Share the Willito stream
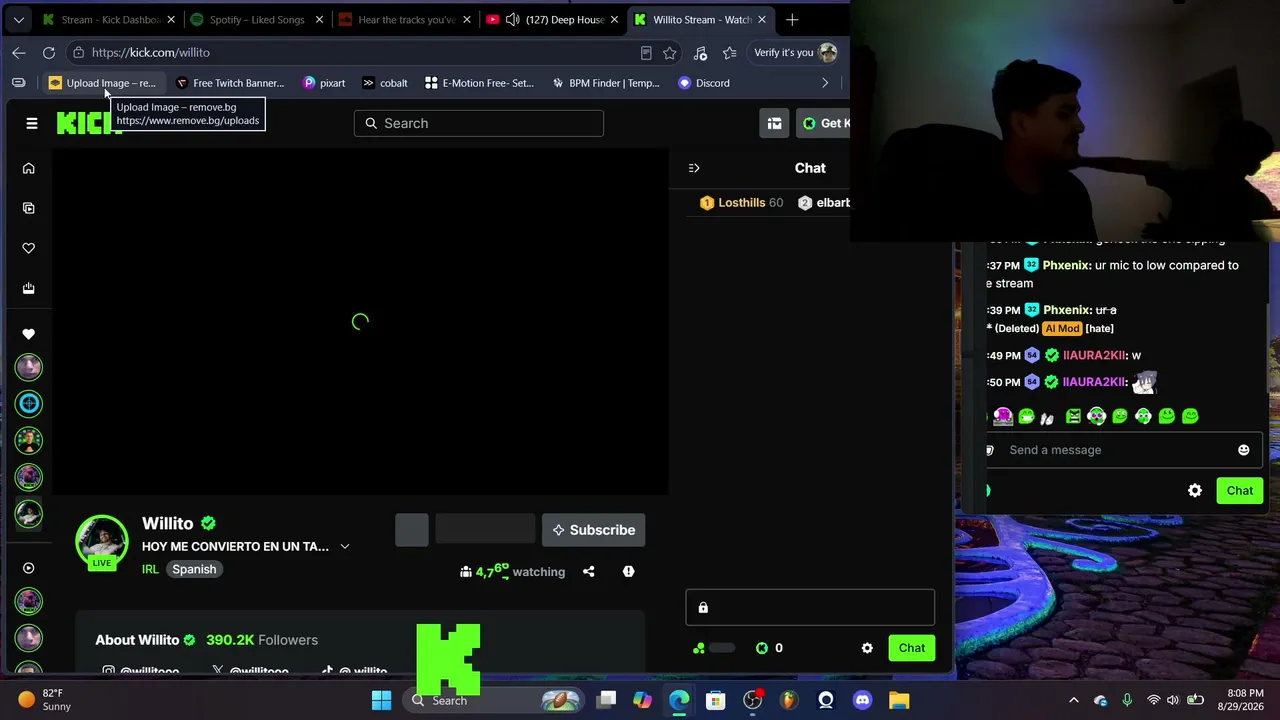 [x=589, y=571]
